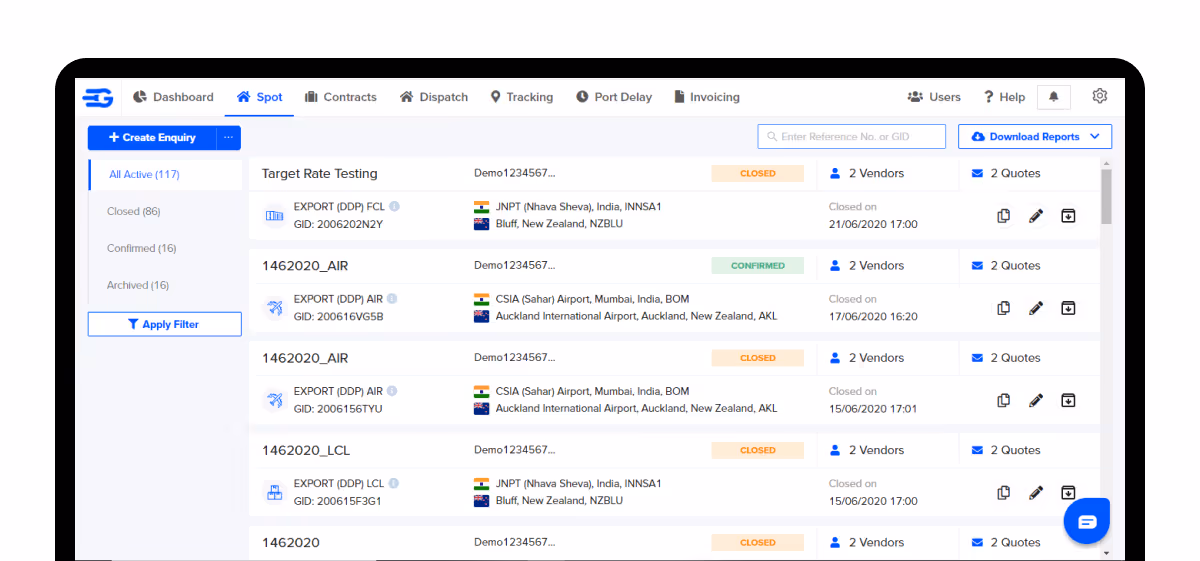
Task: Open the Contracts tab
Action: 341,97
